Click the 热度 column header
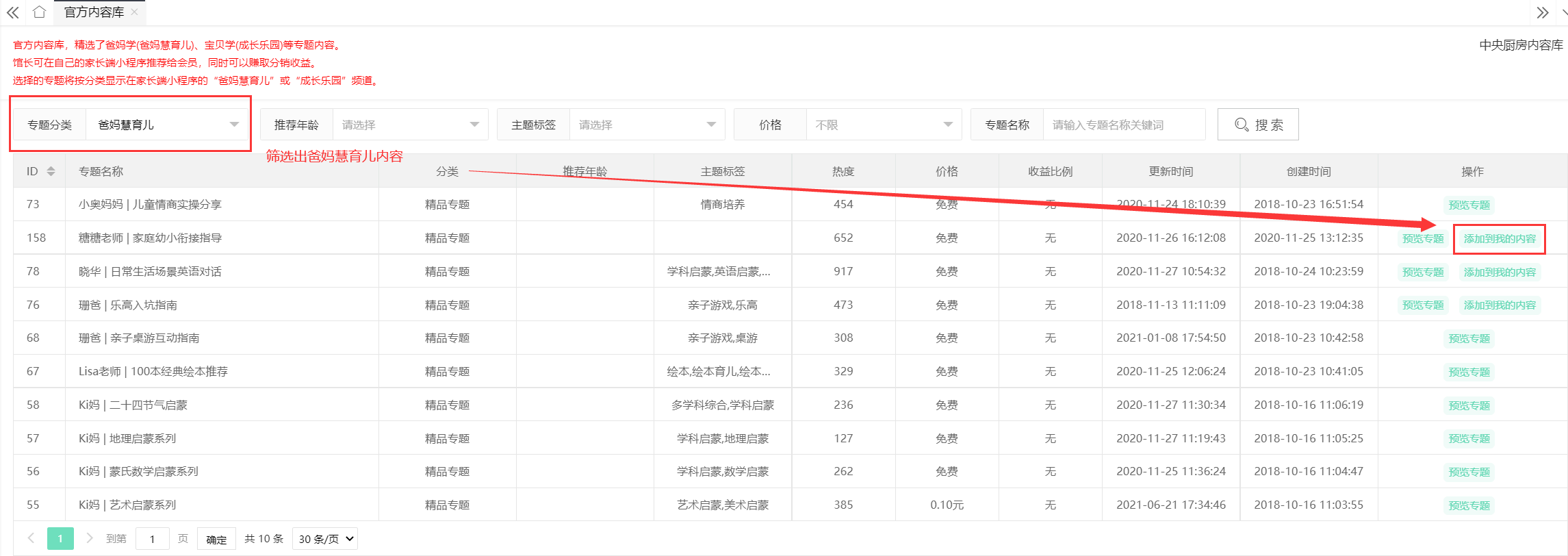This screenshot has height=556, width=1568. [843, 171]
